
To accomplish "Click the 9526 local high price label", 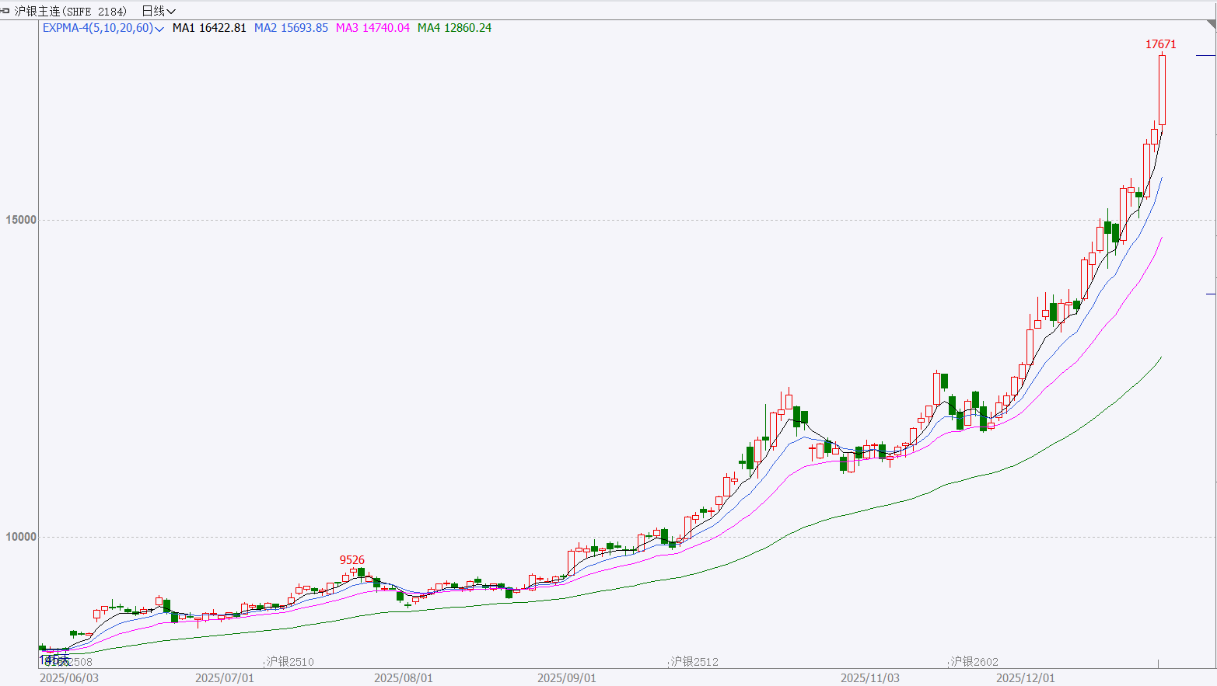I will 352,560.
